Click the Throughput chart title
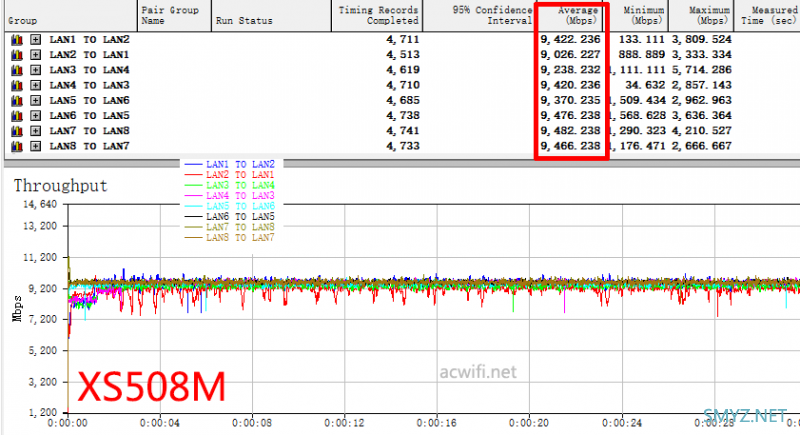 pyautogui.click(x=61, y=186)
